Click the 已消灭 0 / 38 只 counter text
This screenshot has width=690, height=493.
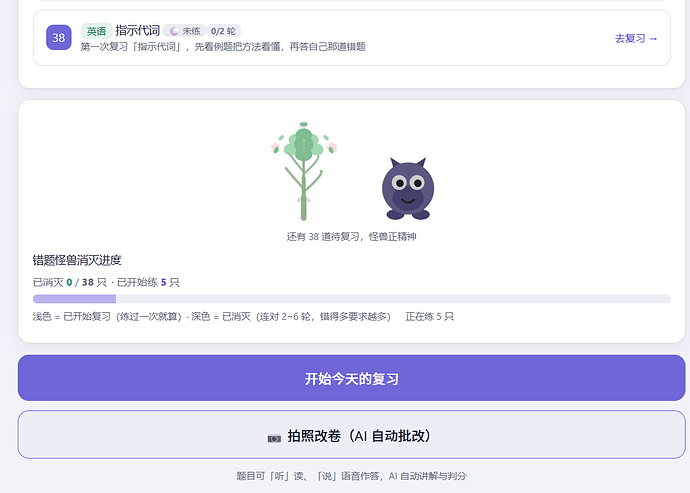click(x=70, y=282)
